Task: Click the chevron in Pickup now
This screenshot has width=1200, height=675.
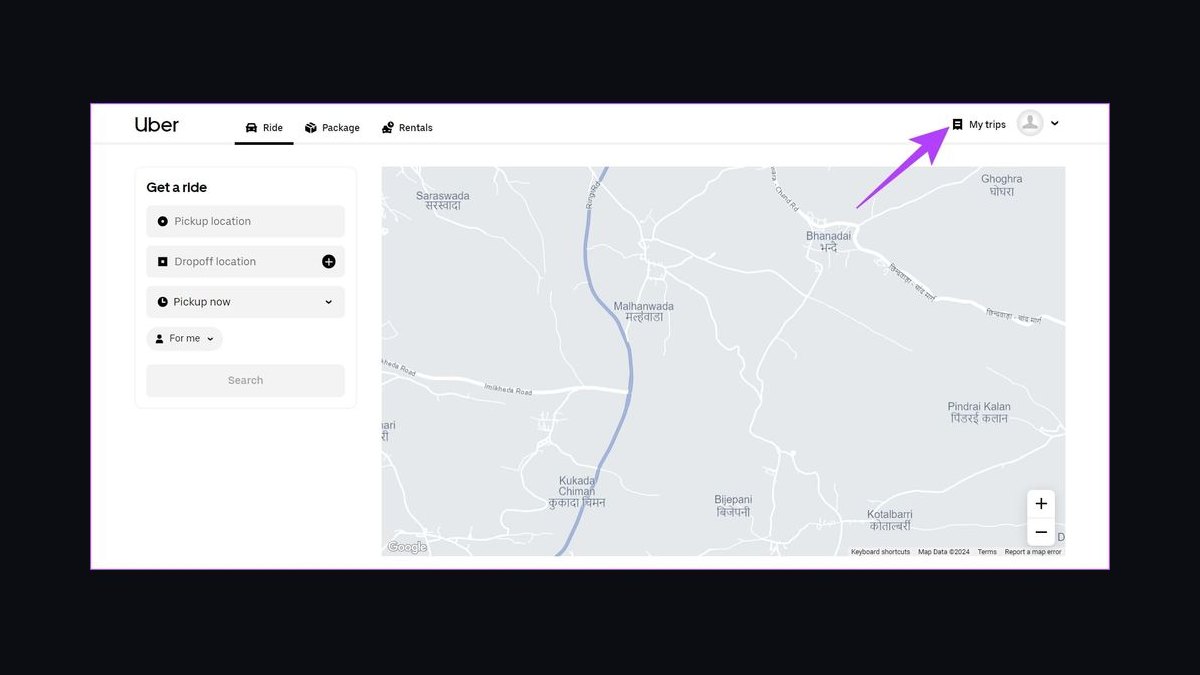Action: coord(328,302)
